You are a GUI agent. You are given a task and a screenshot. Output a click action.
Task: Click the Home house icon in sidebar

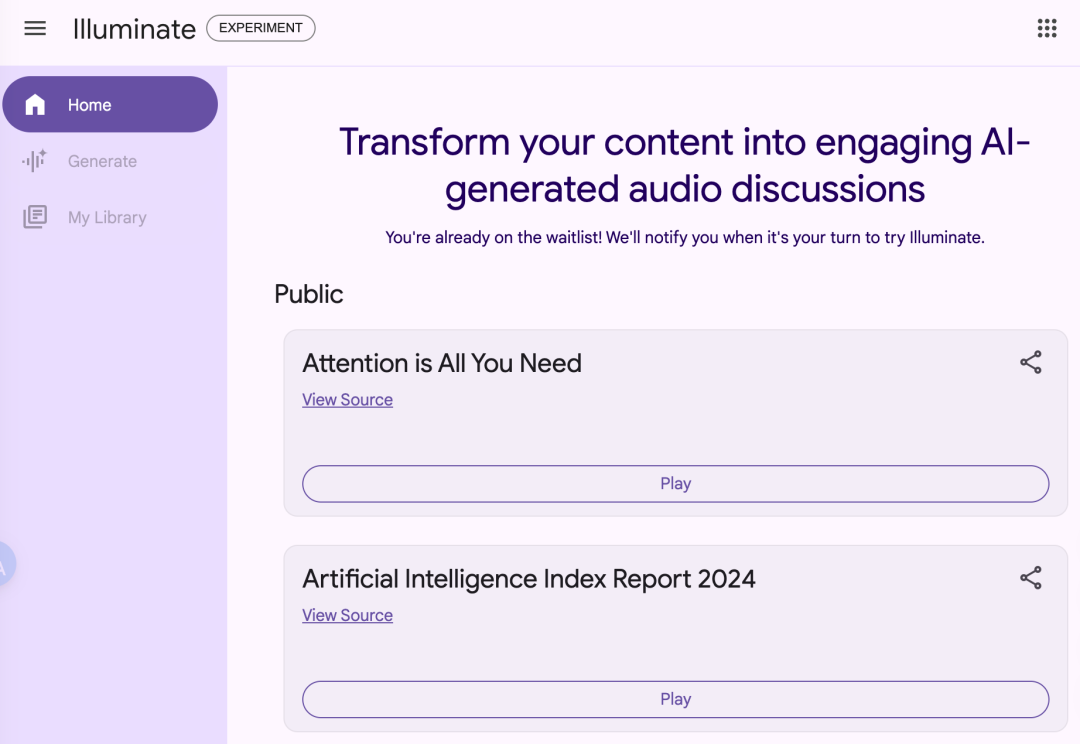click(35, 105)
